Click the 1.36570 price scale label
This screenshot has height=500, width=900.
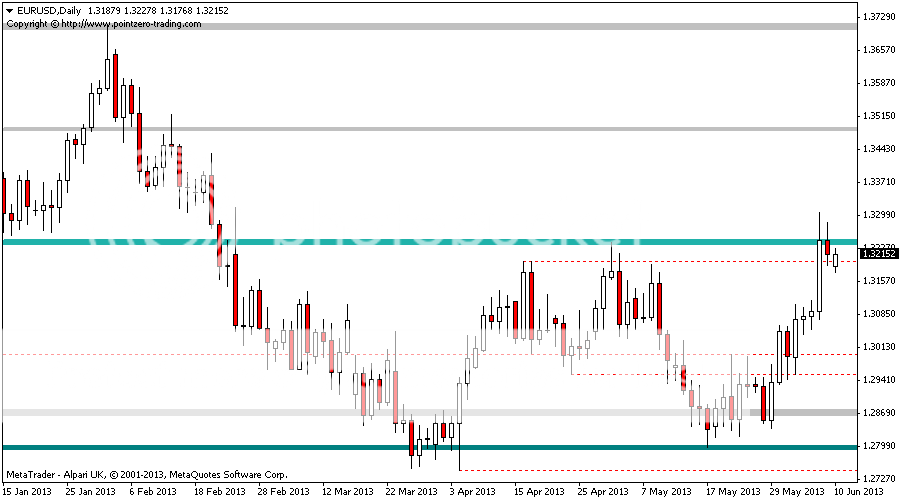[x=879, y=50]
